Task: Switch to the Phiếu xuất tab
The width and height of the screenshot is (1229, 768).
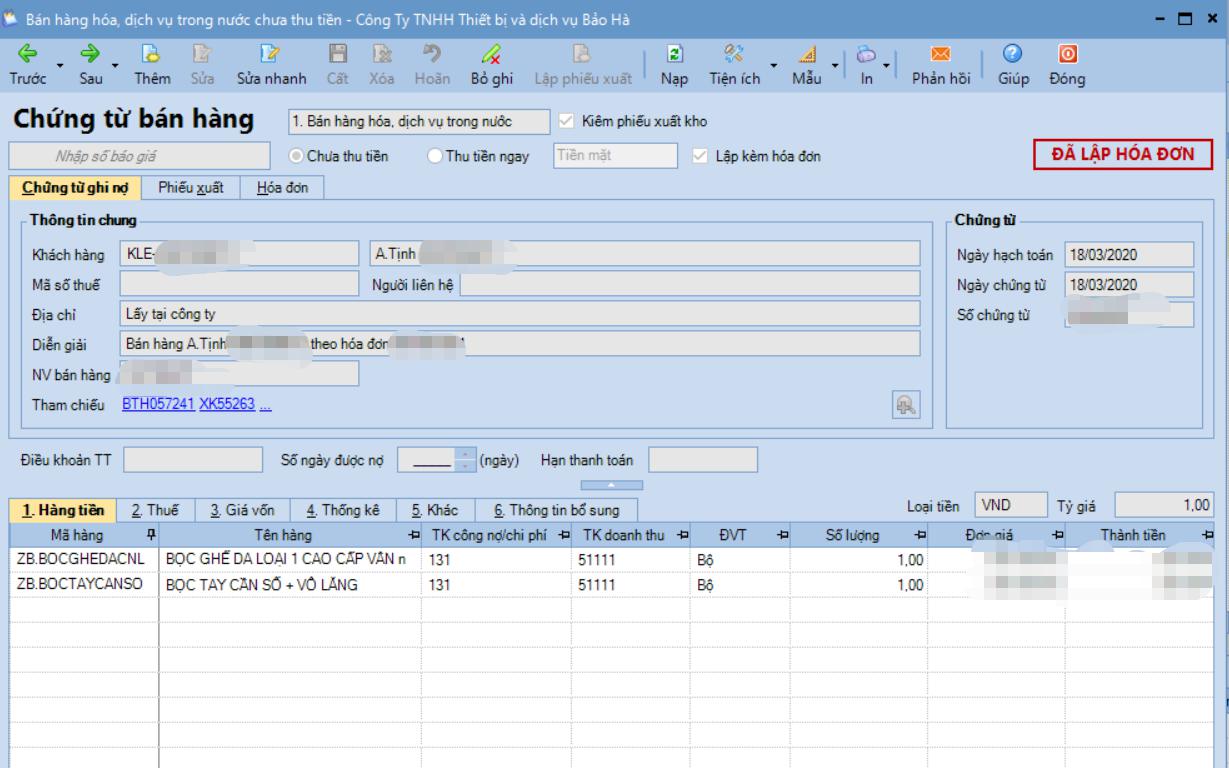Action: coord(190,188)
